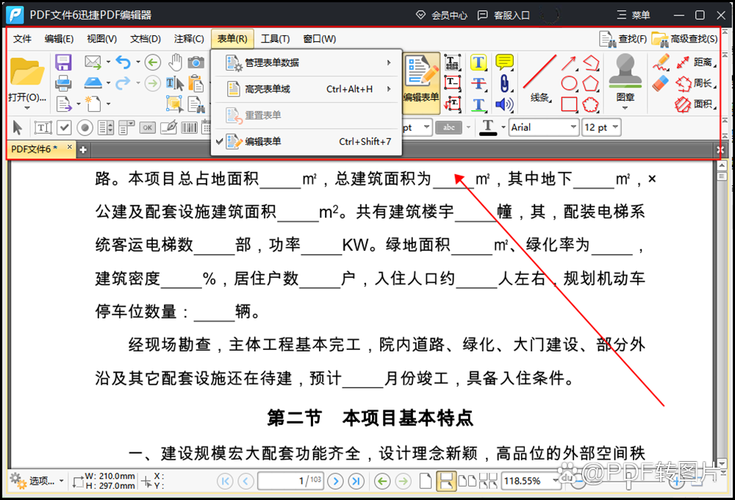Open the text color T picker
Viewport: 735px width, 500px height.
488,127
